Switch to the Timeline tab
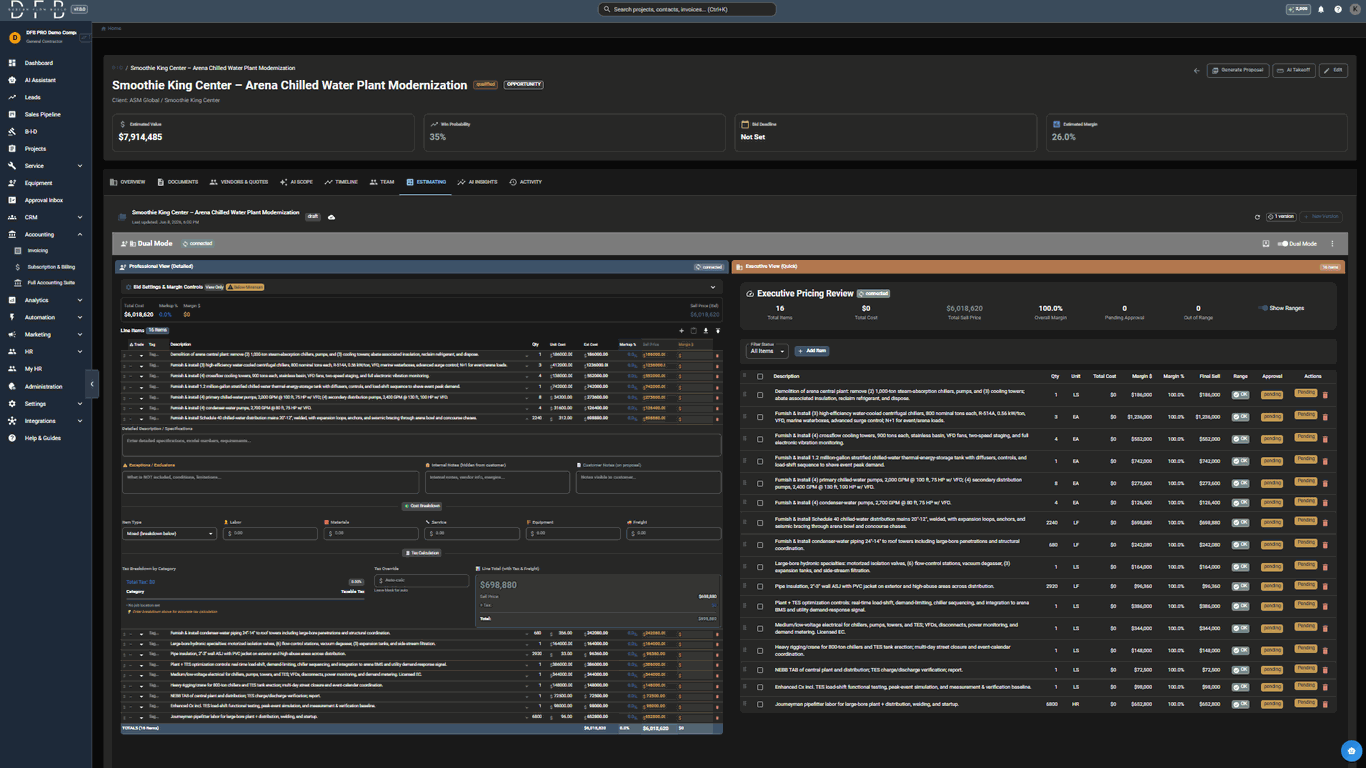The image size is (1366, 768). (341, 182)
